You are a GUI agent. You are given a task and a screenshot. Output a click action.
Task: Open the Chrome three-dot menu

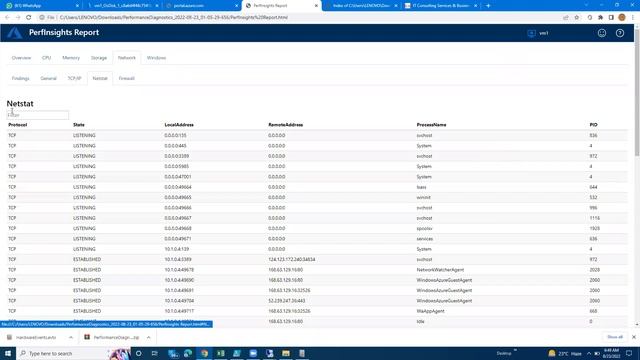[x=633, y=18]
